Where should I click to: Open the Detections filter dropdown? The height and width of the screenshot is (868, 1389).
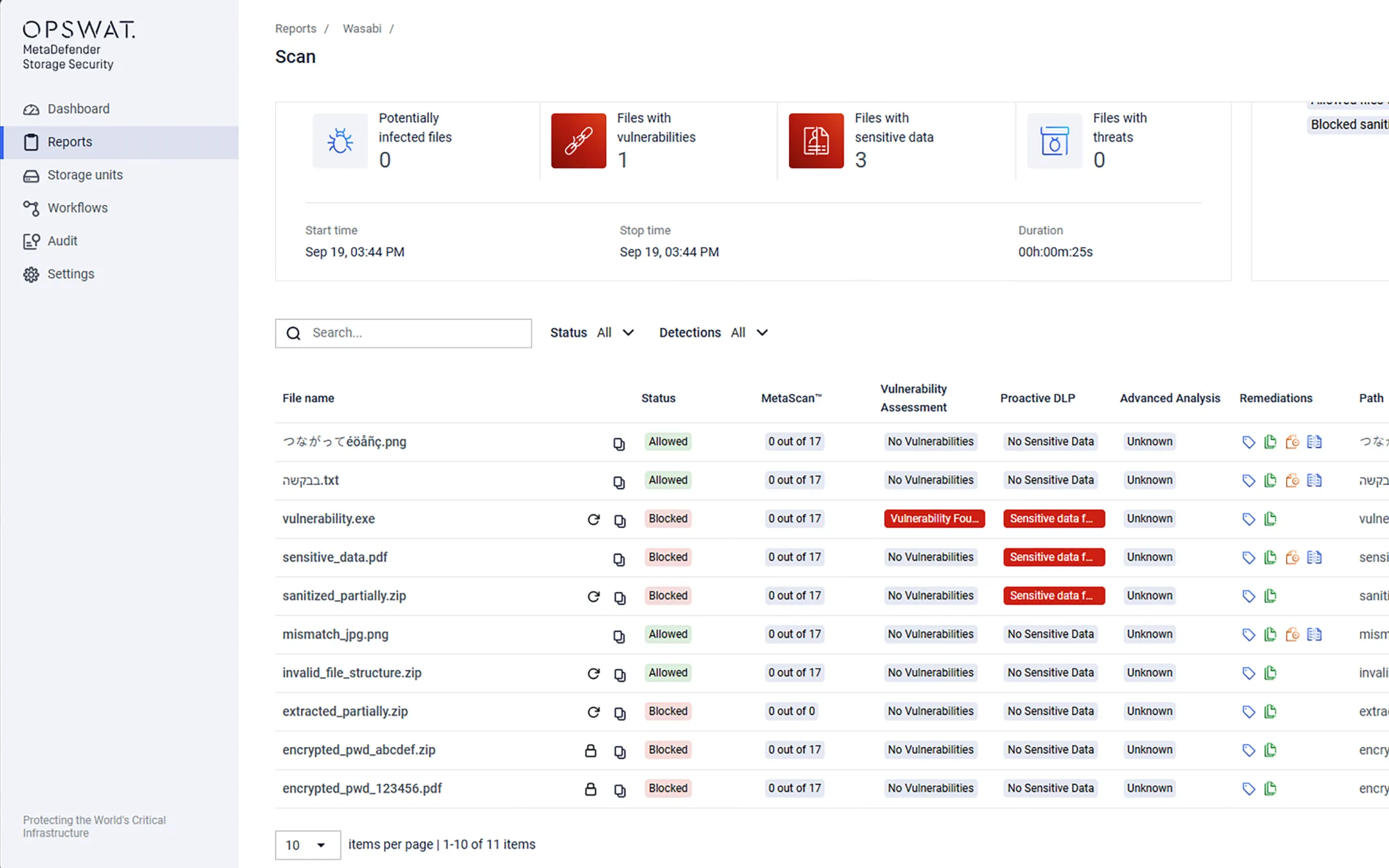pos(749,332)
